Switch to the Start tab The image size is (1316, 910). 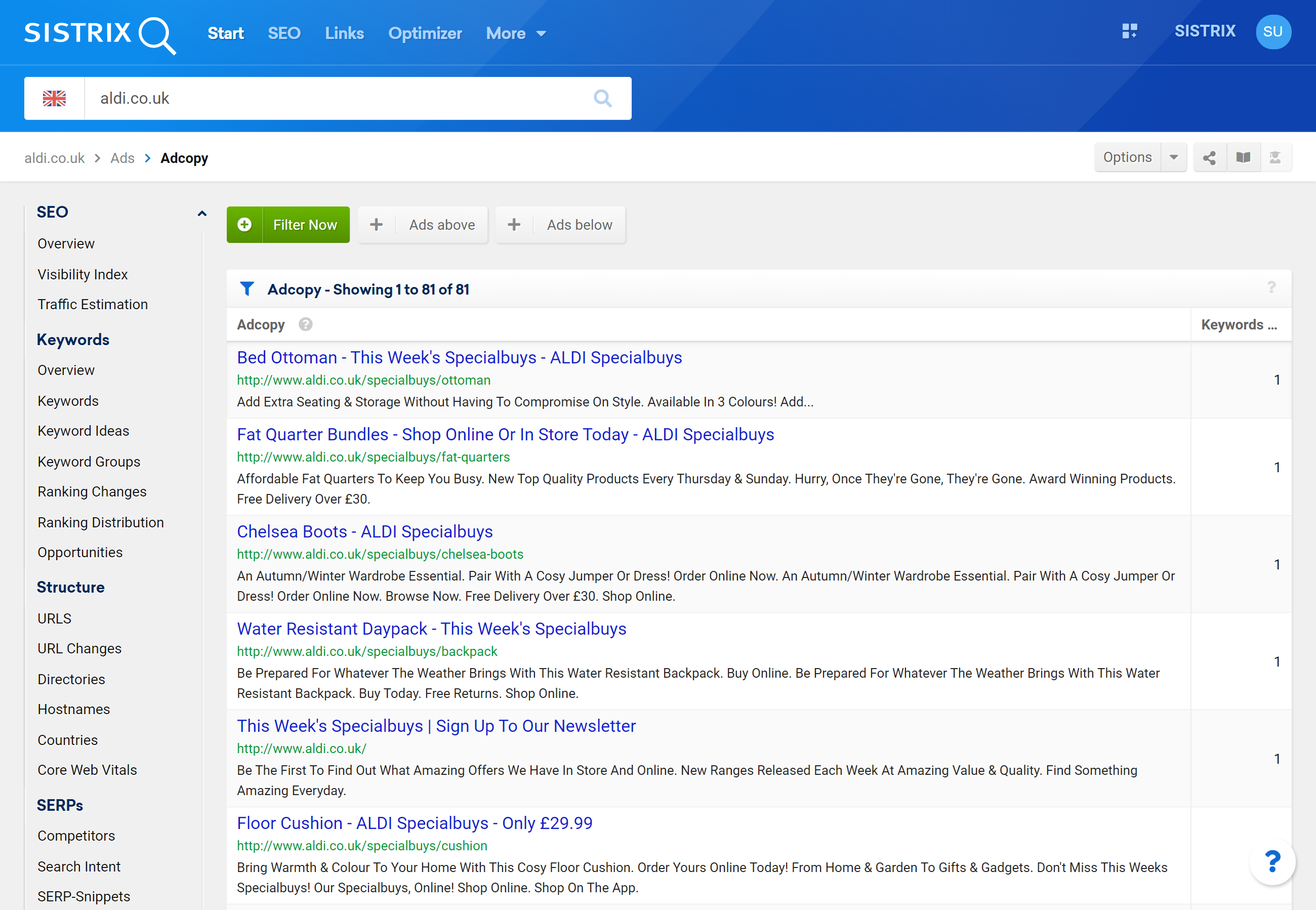225,33
